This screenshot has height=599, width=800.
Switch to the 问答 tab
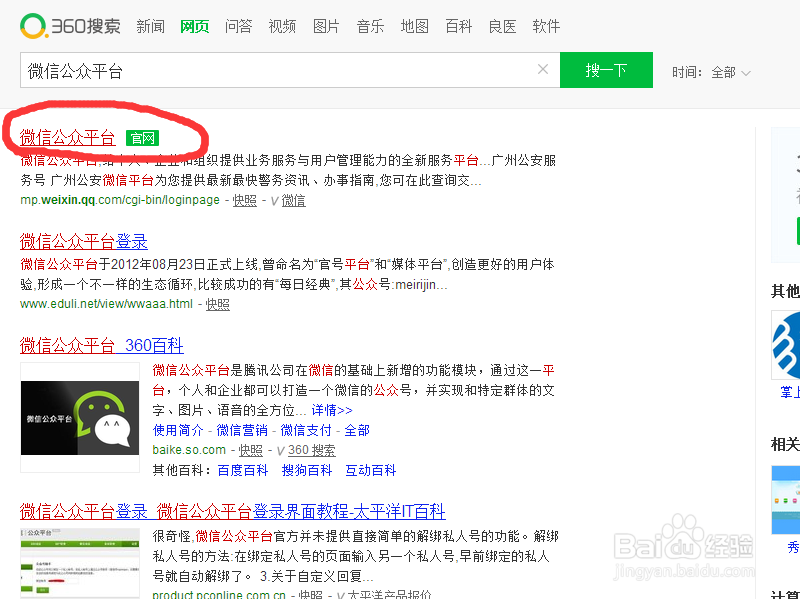238,27
